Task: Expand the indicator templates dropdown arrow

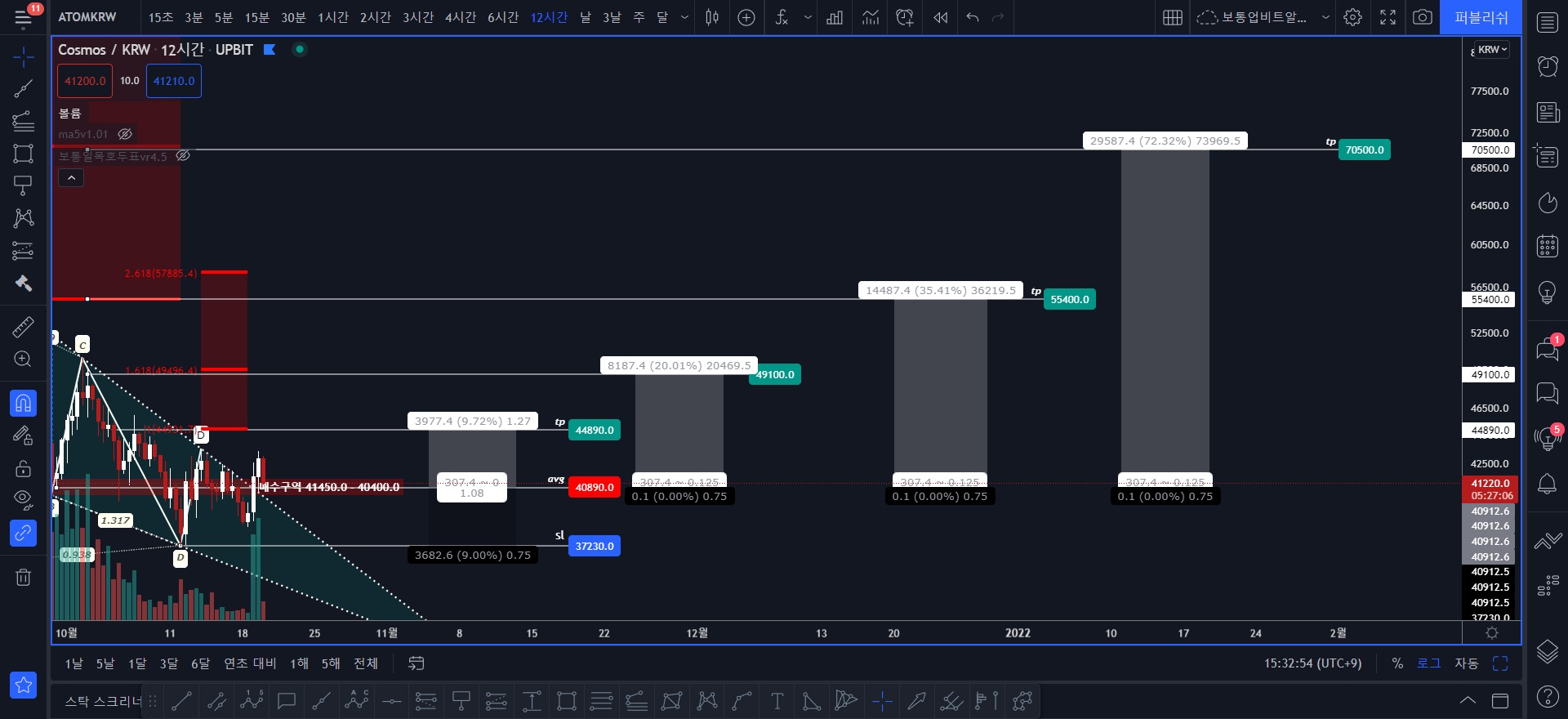Action: coord(808,17)
